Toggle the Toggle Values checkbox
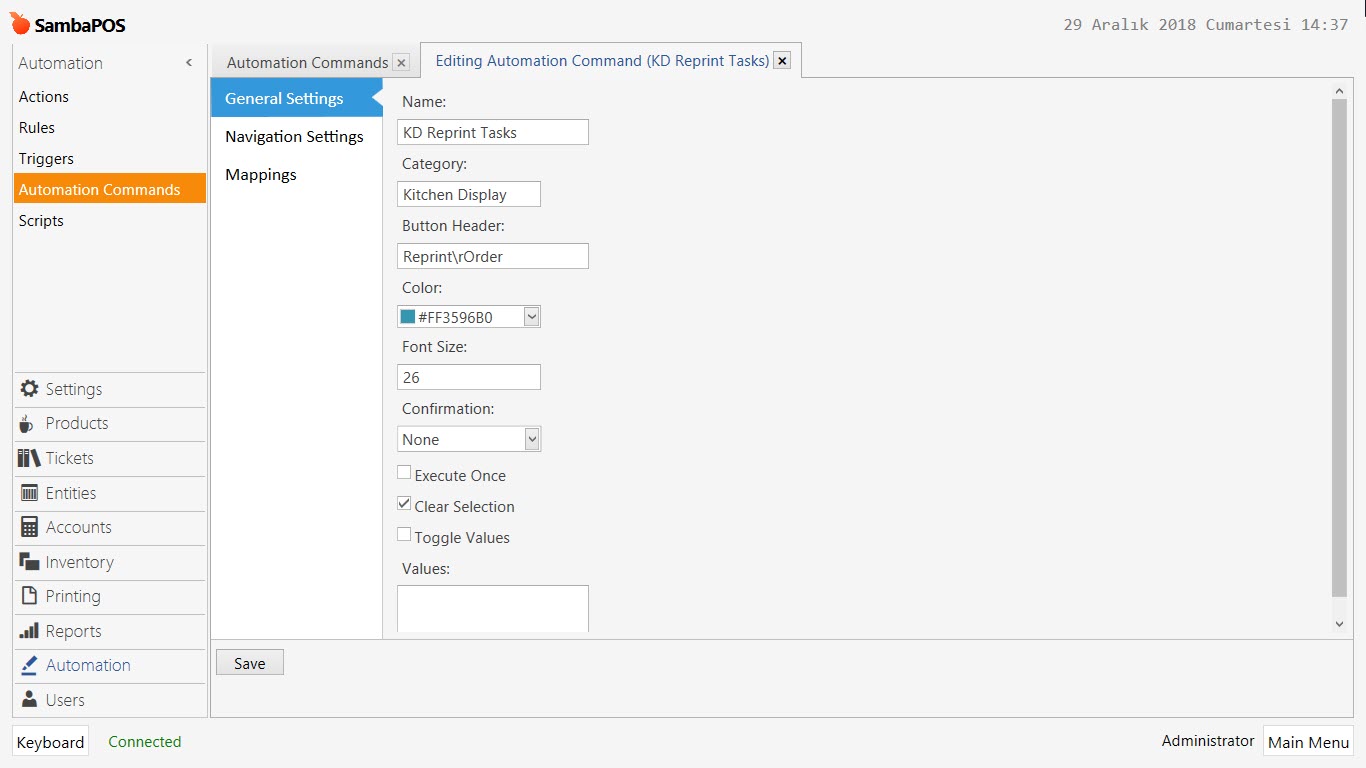The height and width of the screenshot is (768, 1366). [404, 535]
